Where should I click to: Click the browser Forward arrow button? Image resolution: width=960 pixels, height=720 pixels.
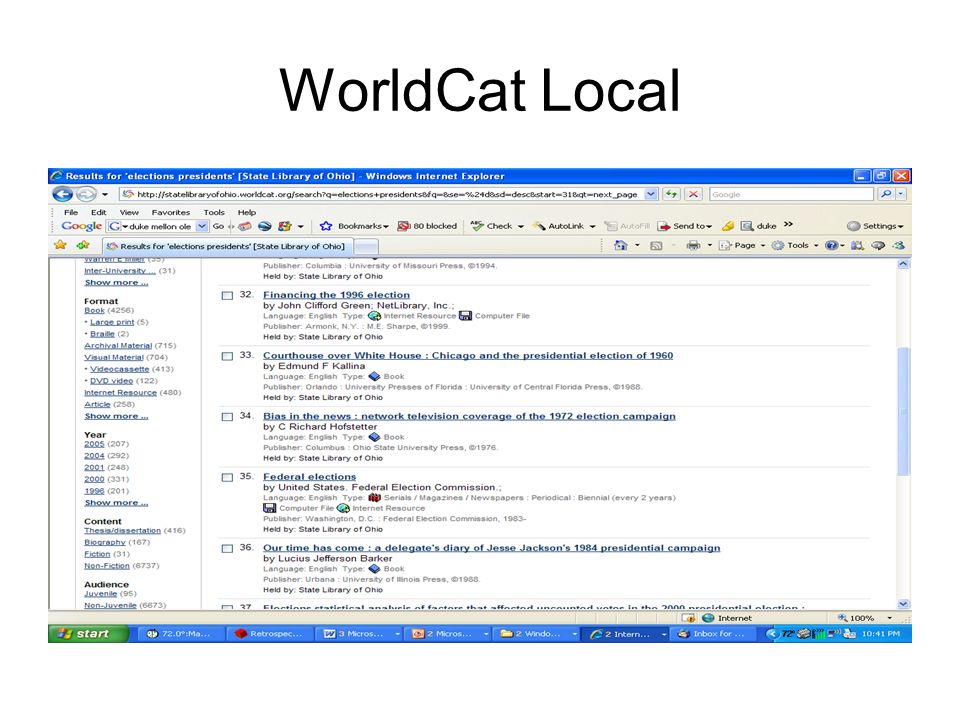point(86,195)
